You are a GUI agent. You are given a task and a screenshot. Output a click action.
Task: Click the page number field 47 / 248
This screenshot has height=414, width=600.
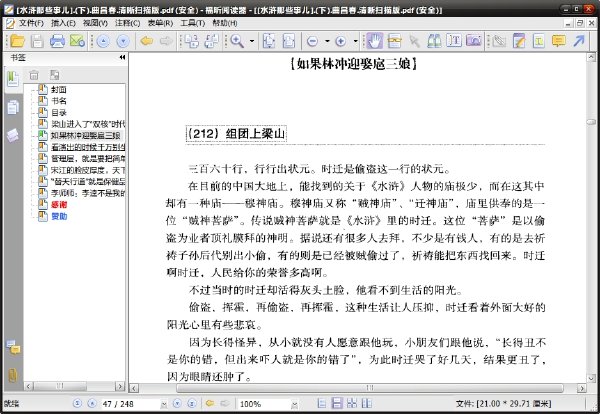click(x=130, y=404)
